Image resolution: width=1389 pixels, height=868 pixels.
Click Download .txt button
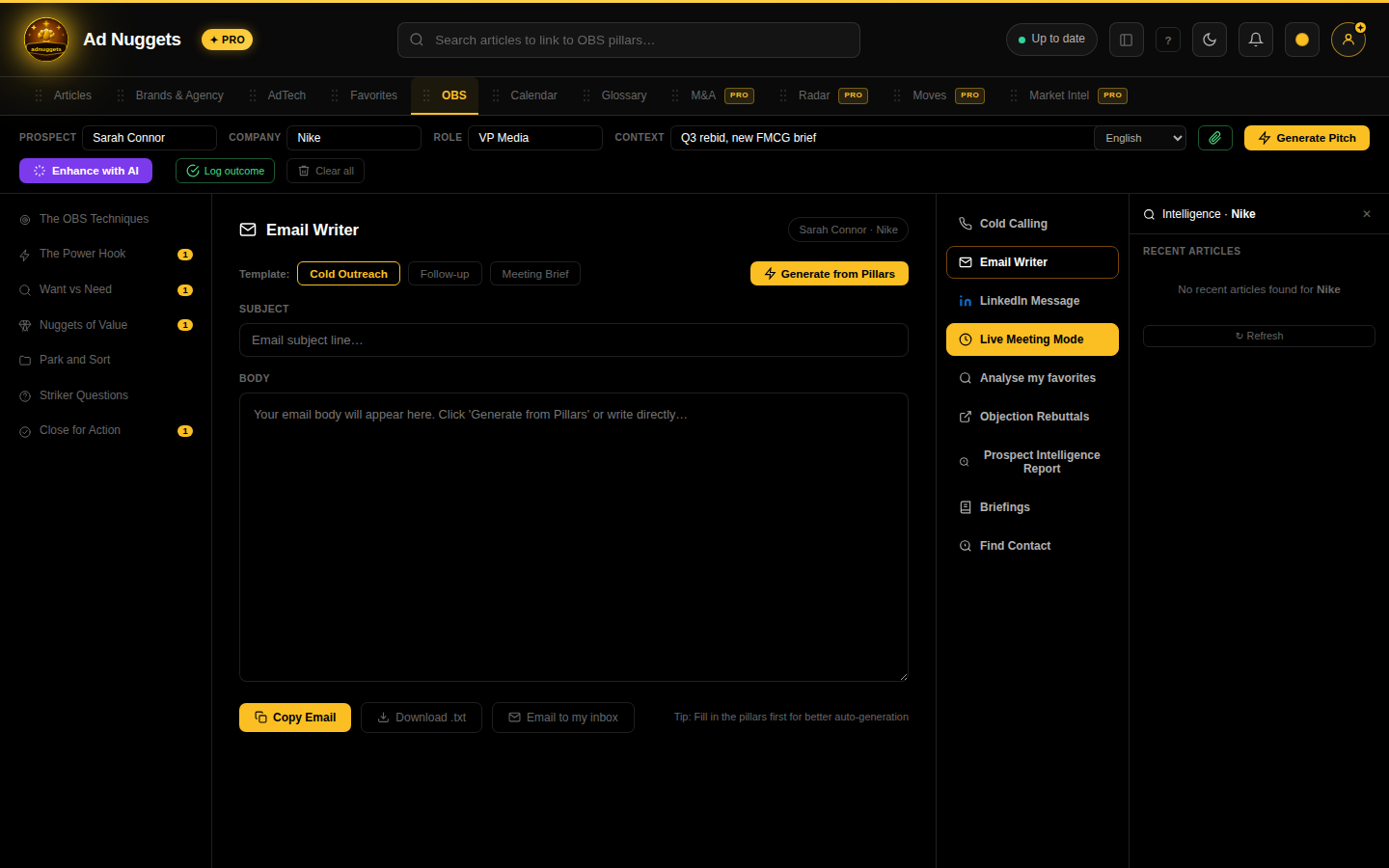422,718
